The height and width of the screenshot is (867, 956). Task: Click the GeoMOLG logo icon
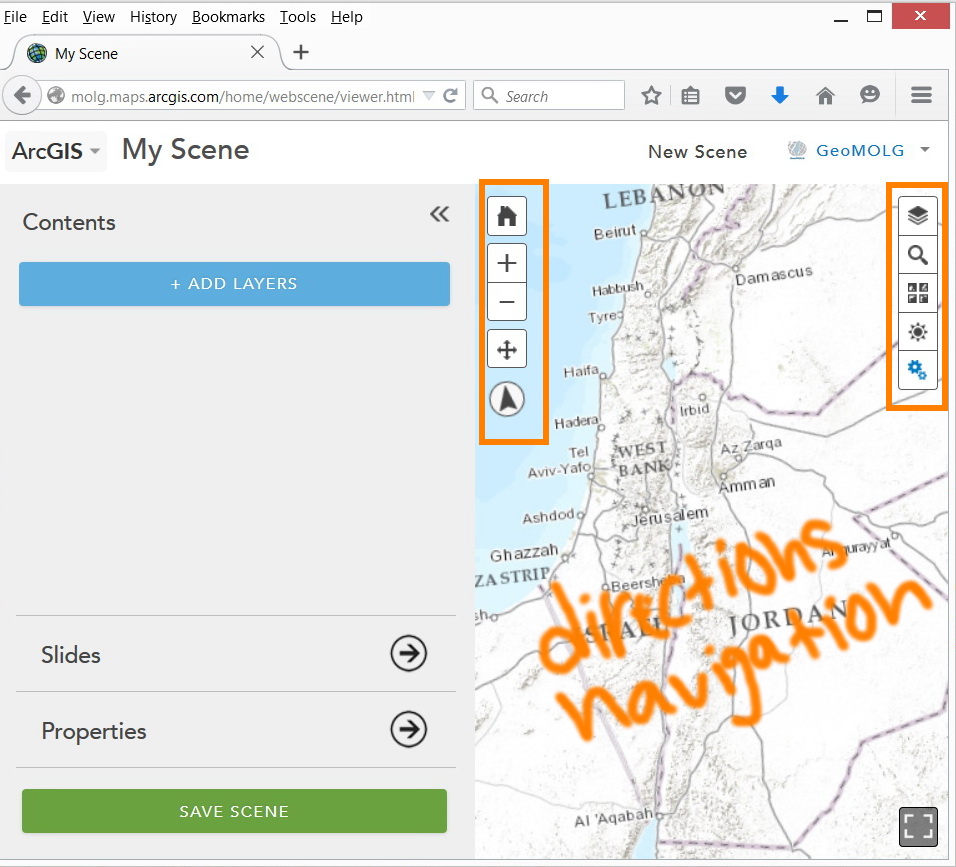(x=796, y=150)
